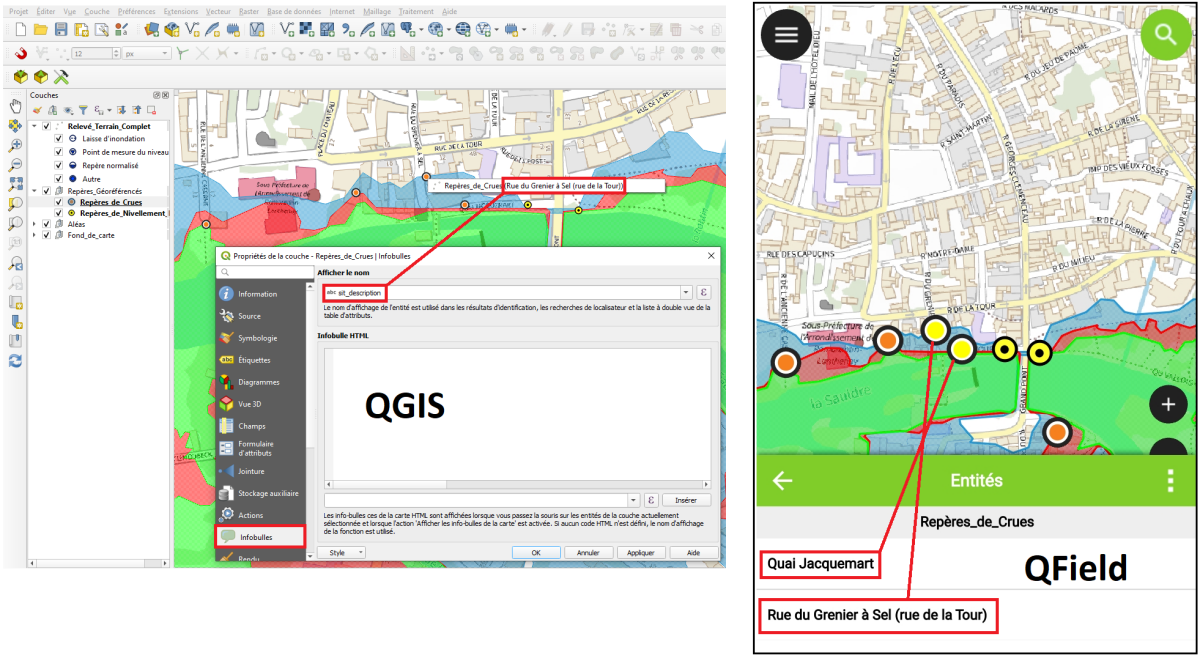
Task: Toggle the Autre category checkbox
Action: (x=59, y=178)
